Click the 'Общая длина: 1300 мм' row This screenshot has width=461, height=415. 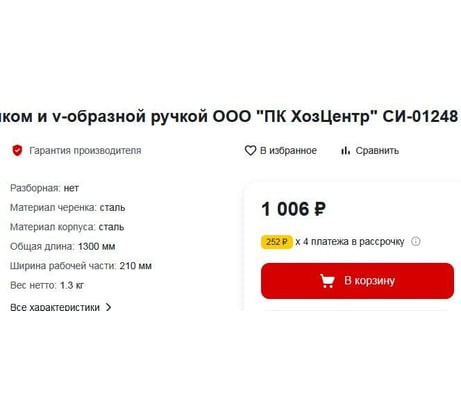[x=63, y=247]
